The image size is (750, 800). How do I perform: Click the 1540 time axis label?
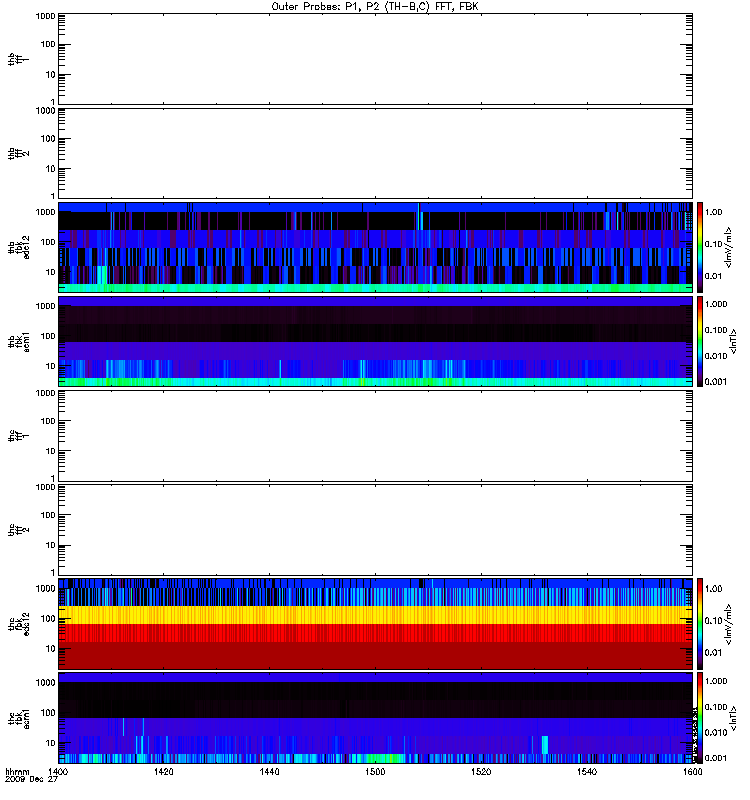(x=587, y=772)
